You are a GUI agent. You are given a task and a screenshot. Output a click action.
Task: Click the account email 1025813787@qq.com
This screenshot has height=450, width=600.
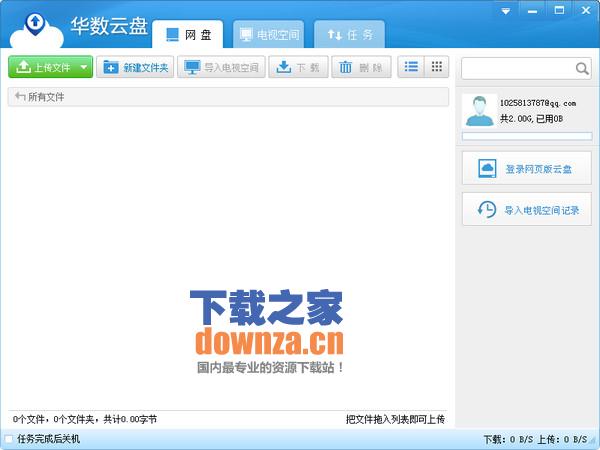pos(538,103)
